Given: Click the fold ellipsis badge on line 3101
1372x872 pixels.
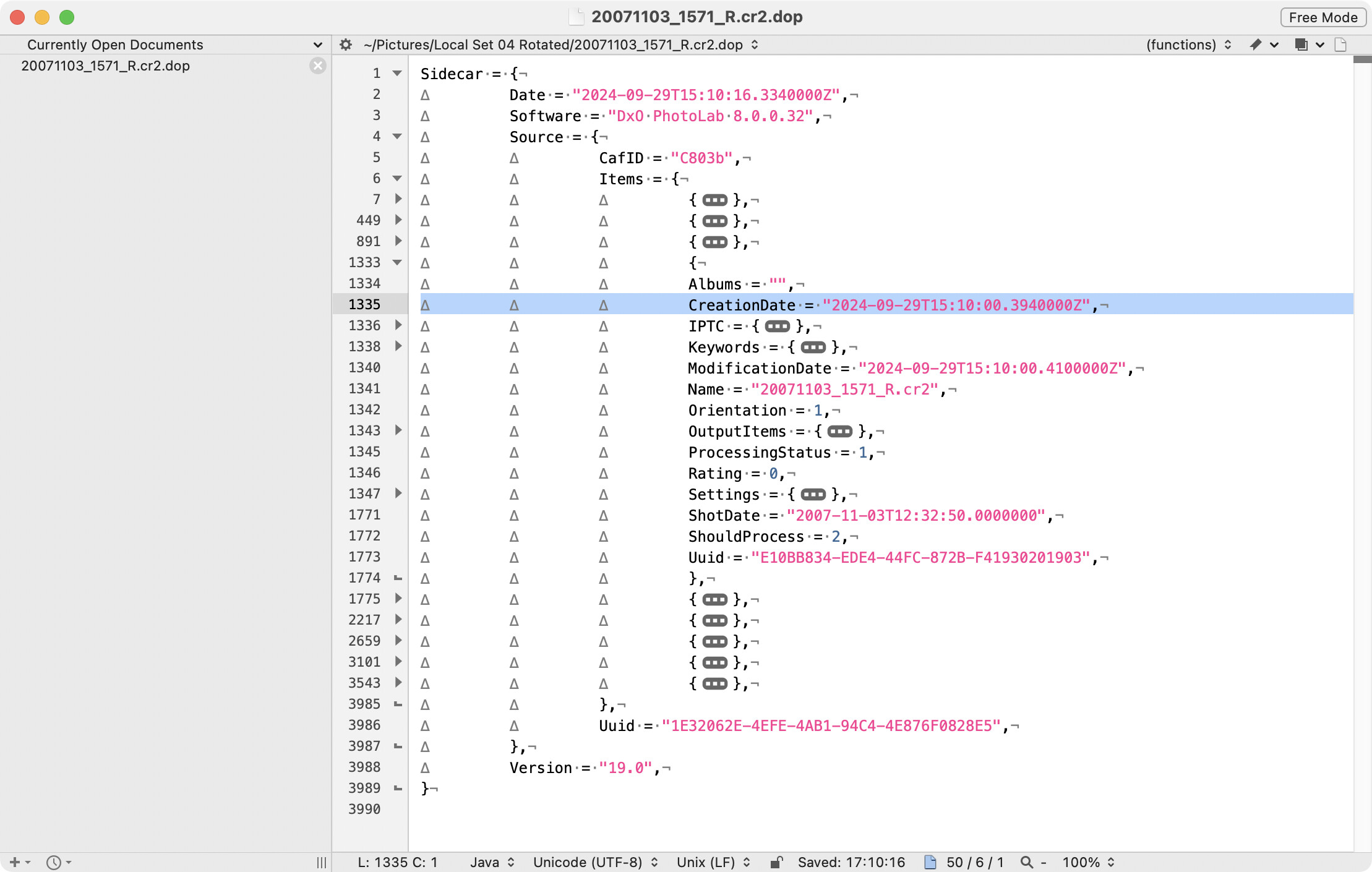Looking at the screenshot, I should click(x=715, y=663).
